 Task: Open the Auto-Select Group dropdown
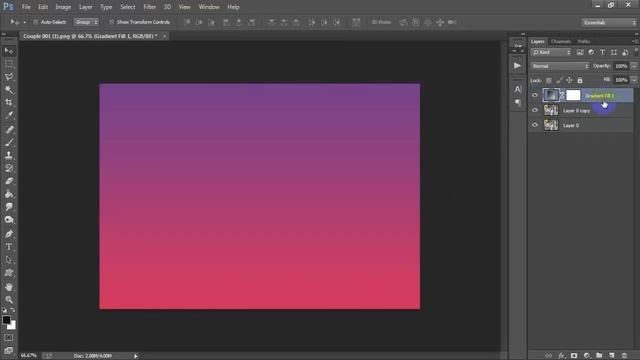(86, 22)
